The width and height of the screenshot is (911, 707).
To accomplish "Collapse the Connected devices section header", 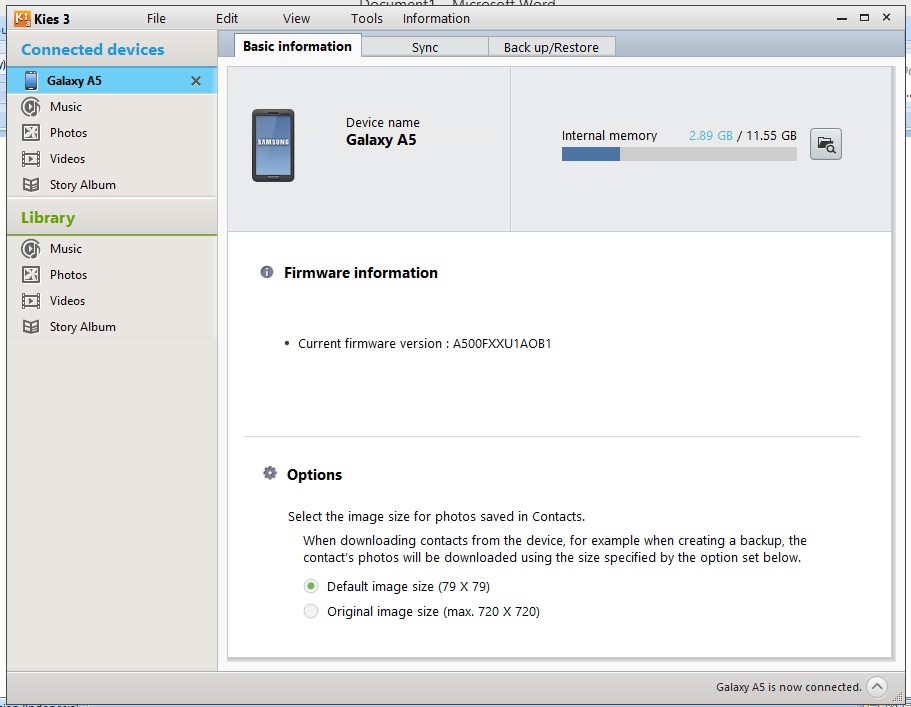I will tap(93, 48).
